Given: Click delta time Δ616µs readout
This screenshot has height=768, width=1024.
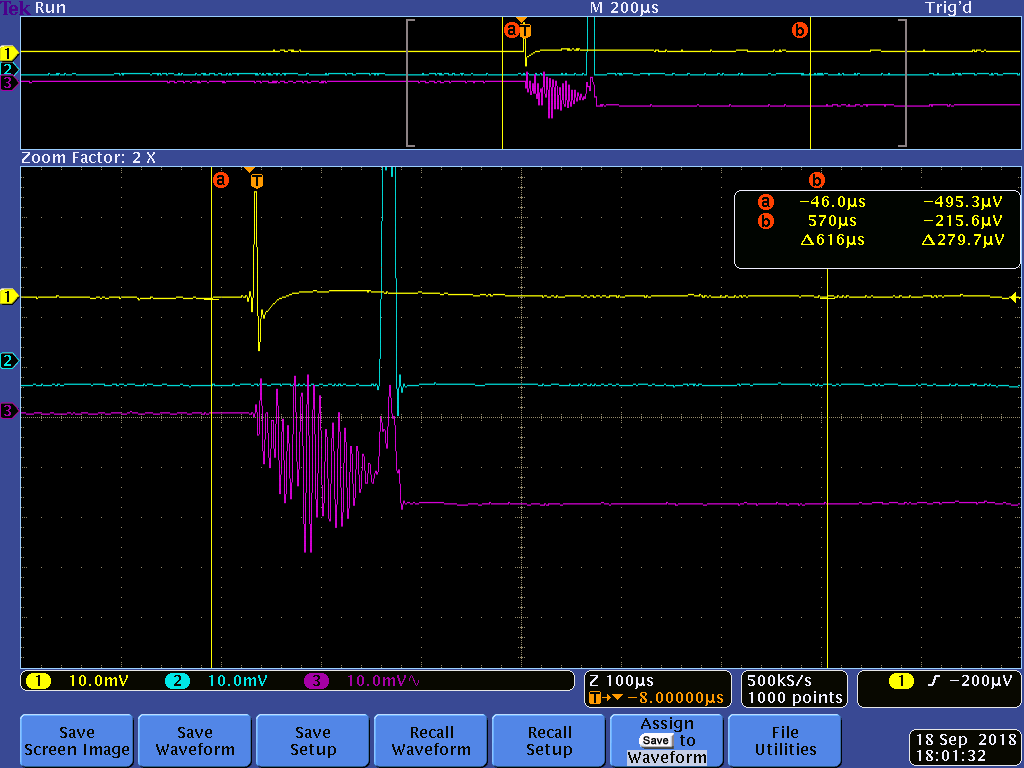Looking at the screenshot, I should click(x=832, y=240).
